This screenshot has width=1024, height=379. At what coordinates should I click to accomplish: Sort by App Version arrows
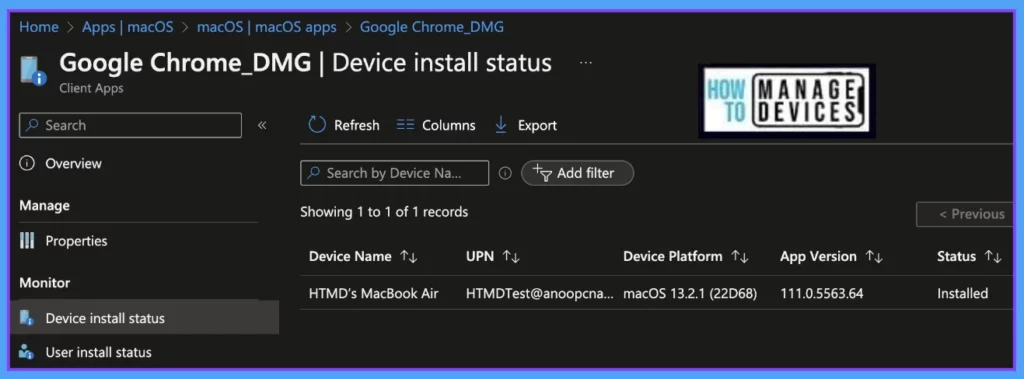coord(874,257)
